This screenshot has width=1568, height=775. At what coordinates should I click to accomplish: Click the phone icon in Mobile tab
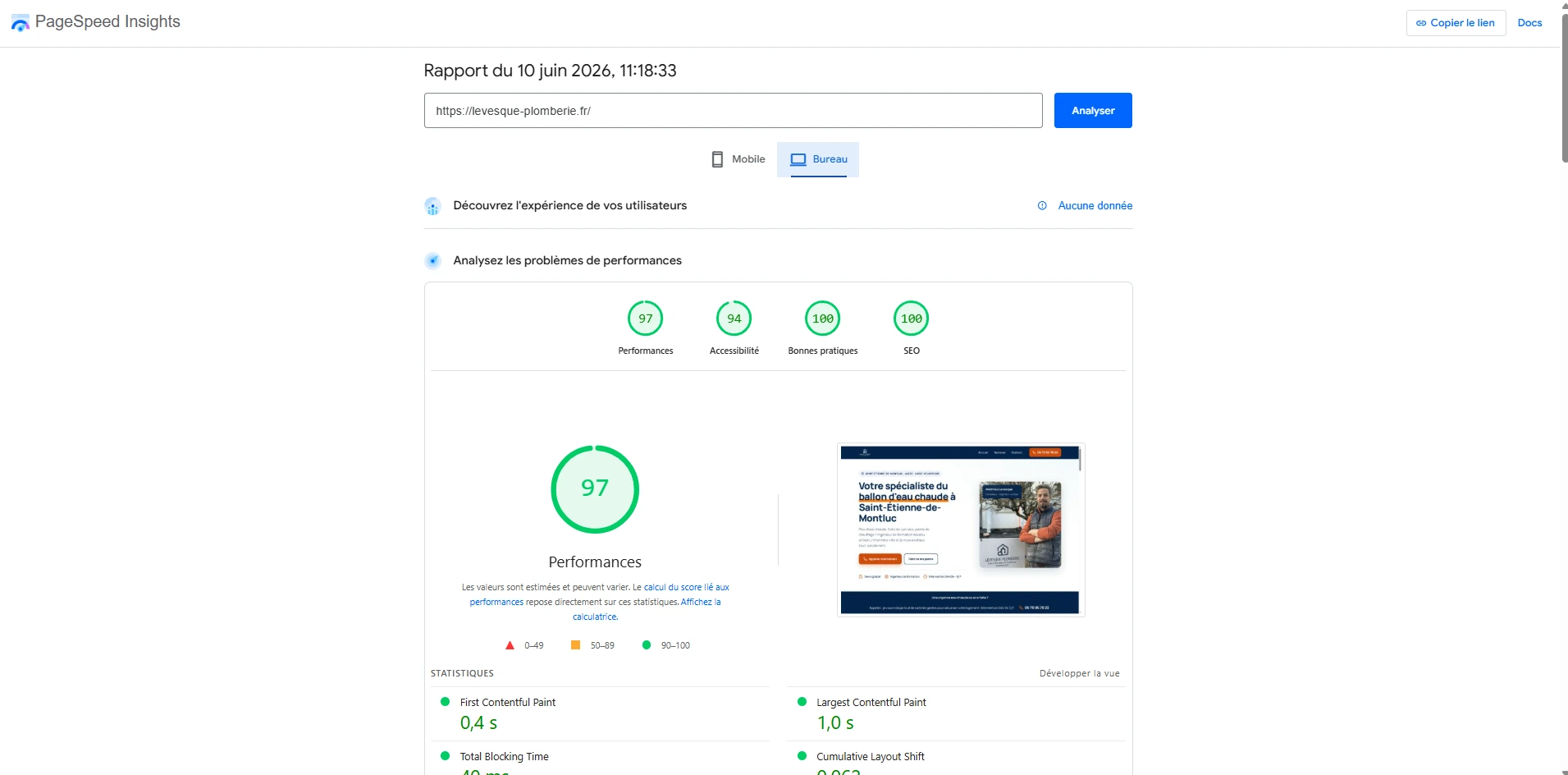[x=717, y=159]
